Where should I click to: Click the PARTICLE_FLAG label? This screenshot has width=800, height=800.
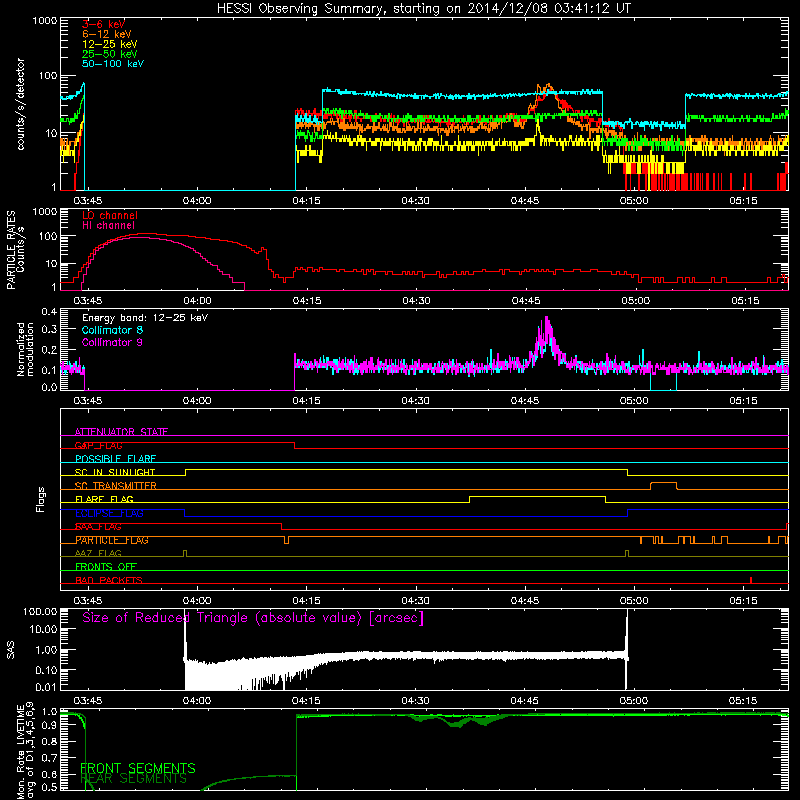[112, 540]
